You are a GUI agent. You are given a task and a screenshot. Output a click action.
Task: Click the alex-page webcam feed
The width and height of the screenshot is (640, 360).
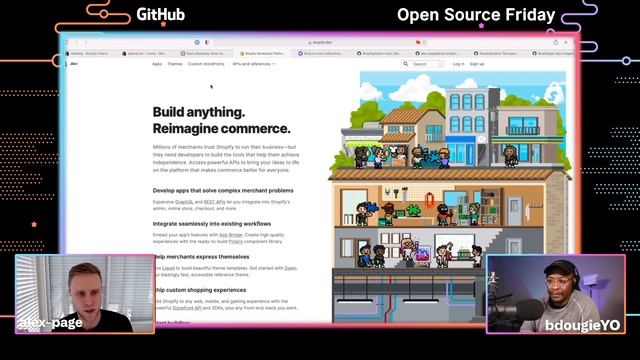tap(85, 294)
